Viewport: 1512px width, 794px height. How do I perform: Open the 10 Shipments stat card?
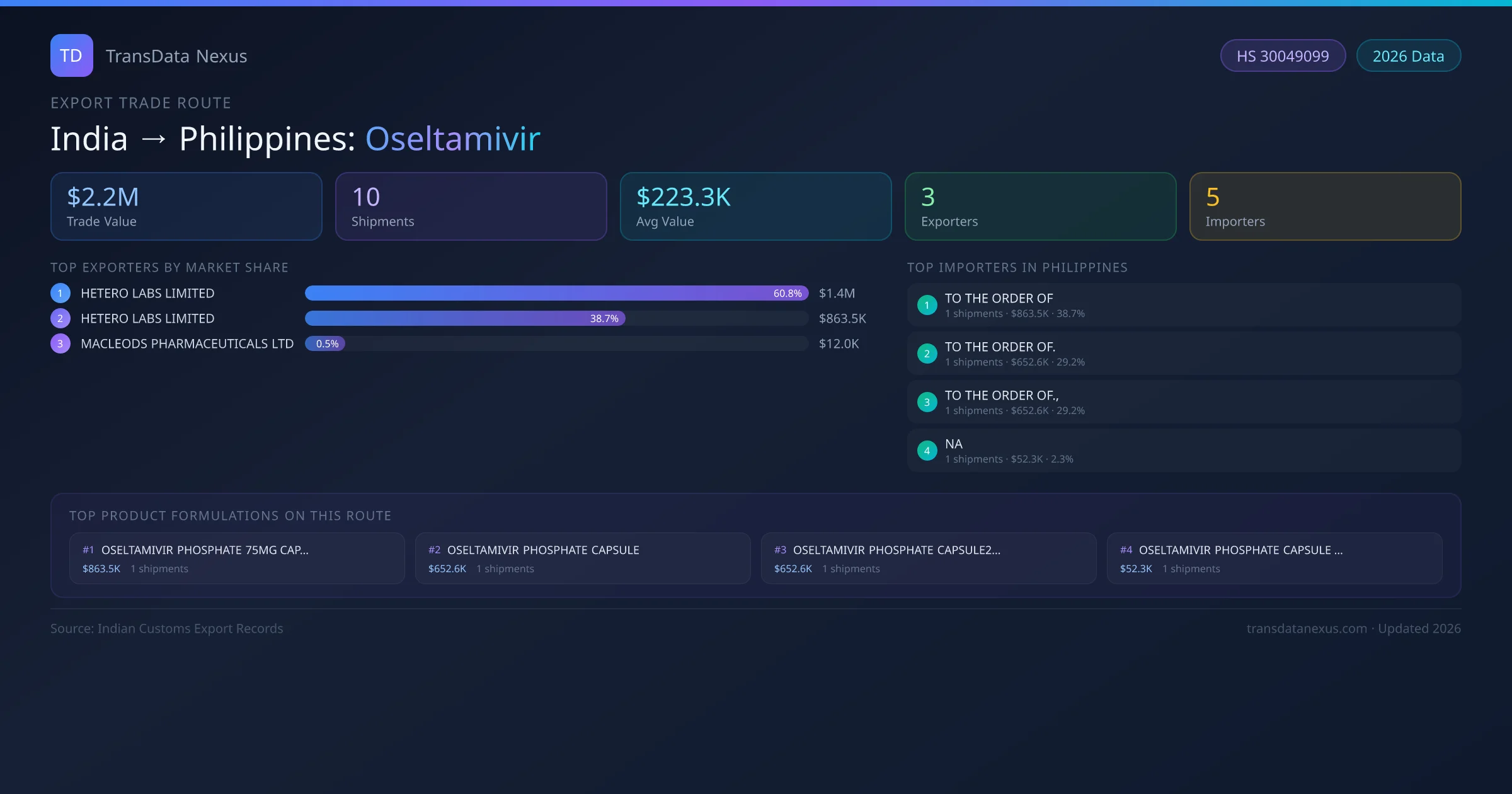point(471,207)
